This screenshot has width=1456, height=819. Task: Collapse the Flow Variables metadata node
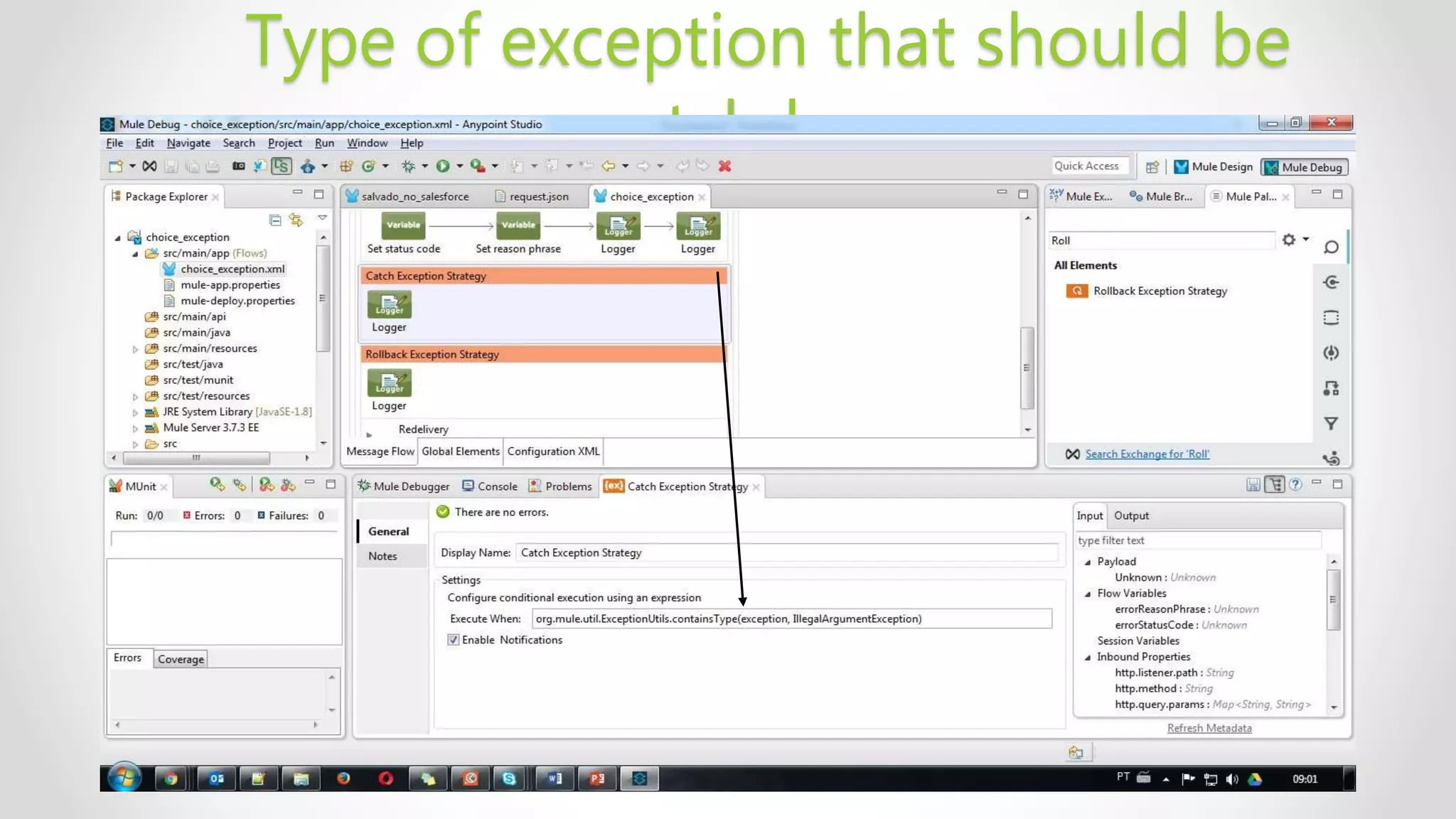pyautogui.click(x=1088, y=594)
